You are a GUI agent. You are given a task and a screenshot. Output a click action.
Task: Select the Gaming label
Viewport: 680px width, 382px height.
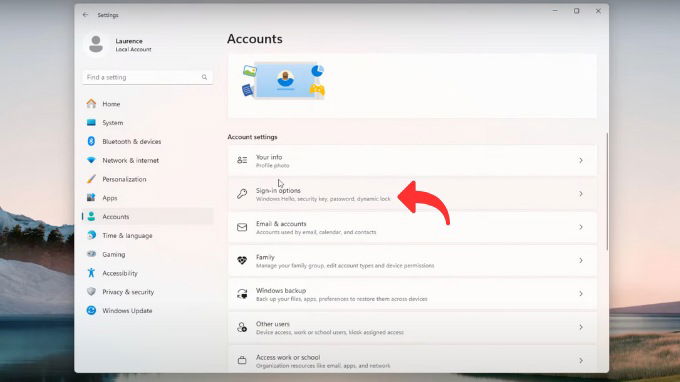[114, 255]
